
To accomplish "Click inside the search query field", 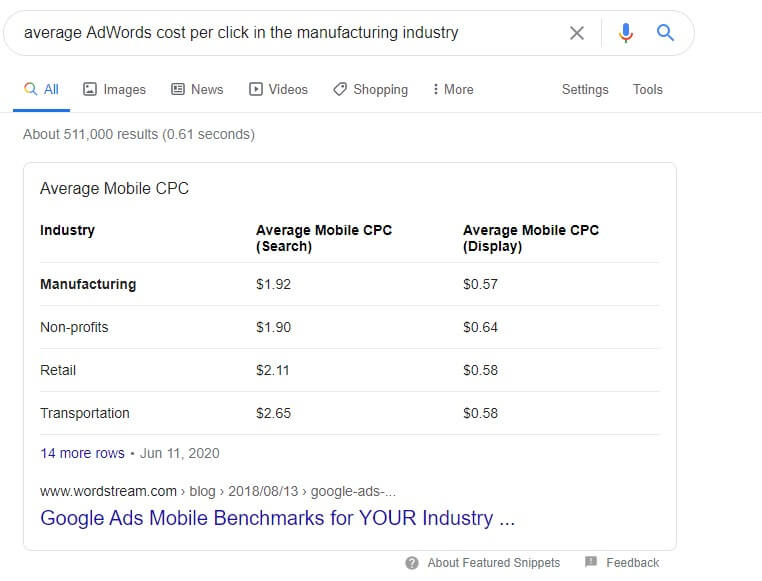I will point(292,33).
